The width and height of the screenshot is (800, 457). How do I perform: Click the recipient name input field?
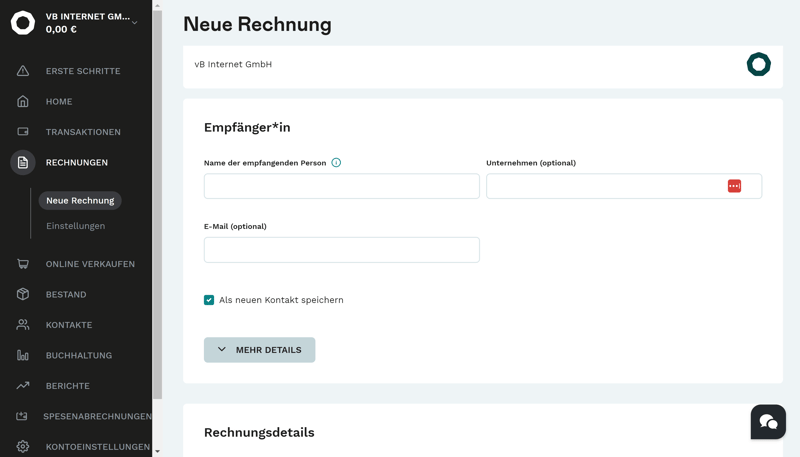[x=341, y=186]
